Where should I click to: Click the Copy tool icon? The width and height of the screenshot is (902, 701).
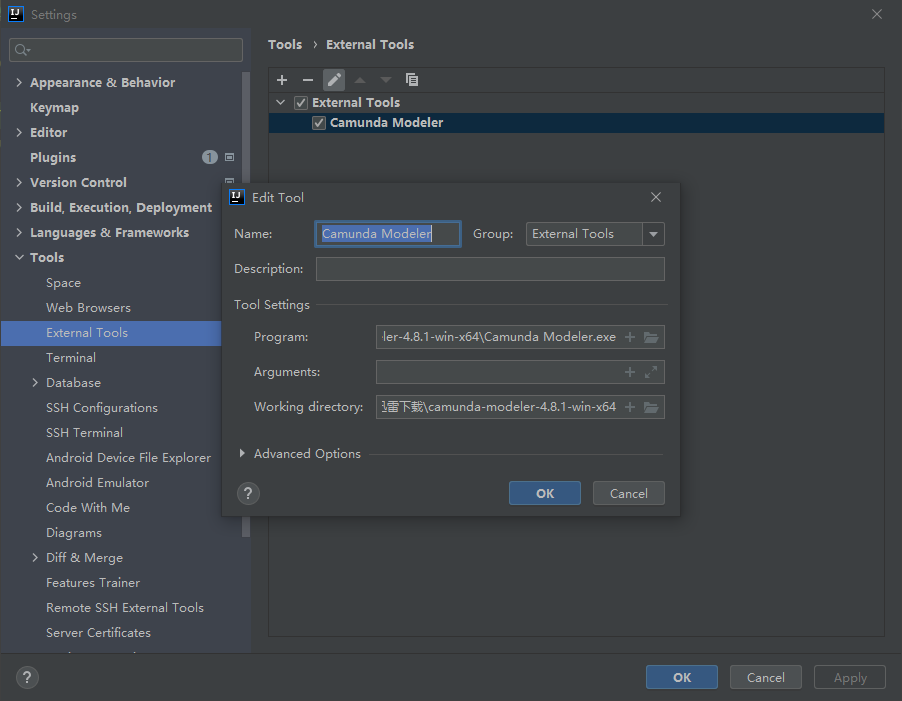click(x=412, y=80)
